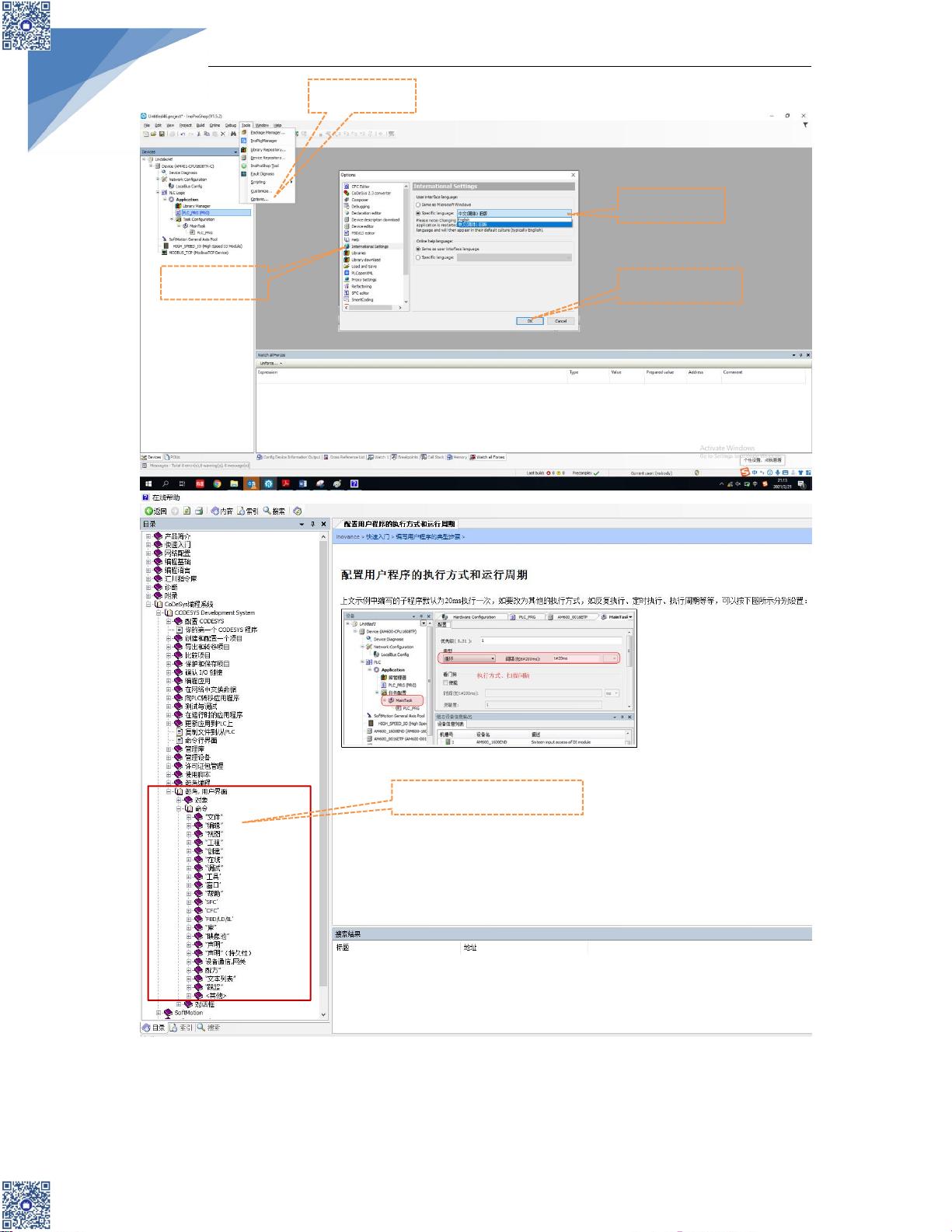This screenshot has width=952, height=1232.
Task: Click the InoPlcManager icon in Tools menu
Action: 244,141
